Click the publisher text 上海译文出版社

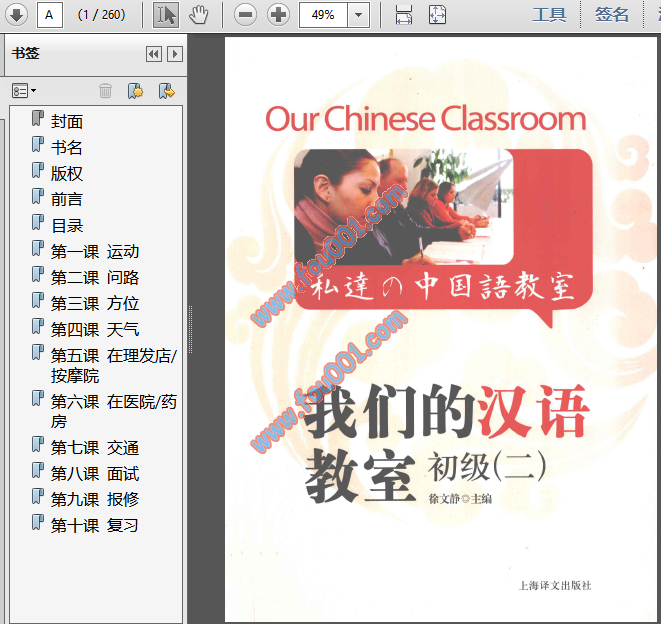point(555,585)
